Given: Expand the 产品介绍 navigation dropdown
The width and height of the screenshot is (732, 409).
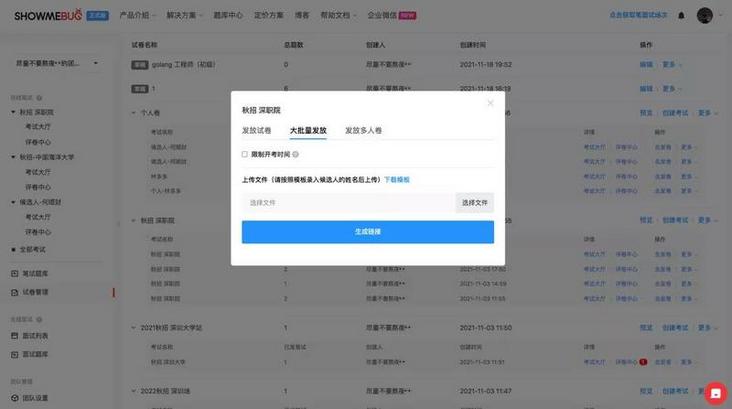Looking at the screenshot, I should [x=138, y=15].
